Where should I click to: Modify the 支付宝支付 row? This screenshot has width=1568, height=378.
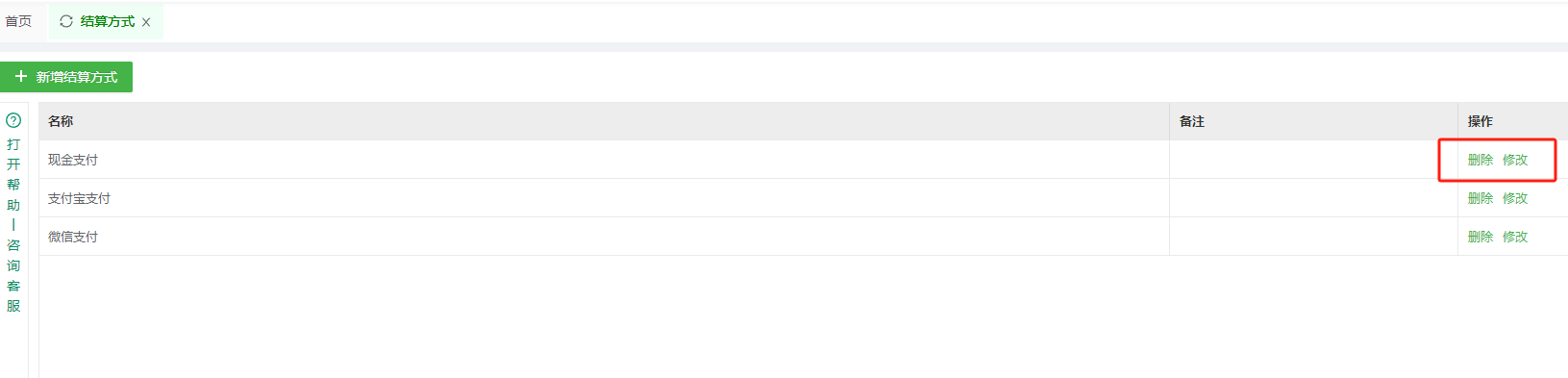point(1515,198)
